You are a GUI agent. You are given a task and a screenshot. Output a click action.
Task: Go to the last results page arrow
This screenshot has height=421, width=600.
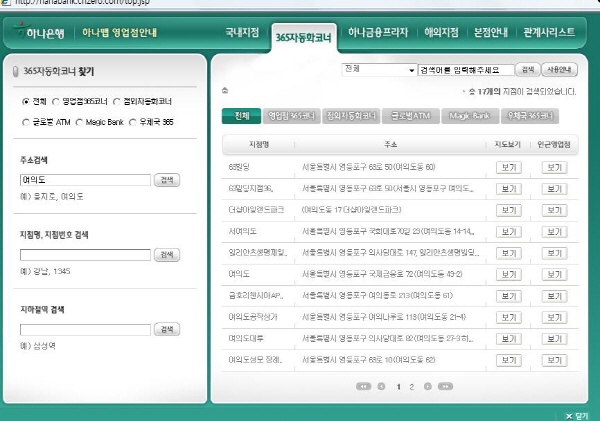[443, 385]
